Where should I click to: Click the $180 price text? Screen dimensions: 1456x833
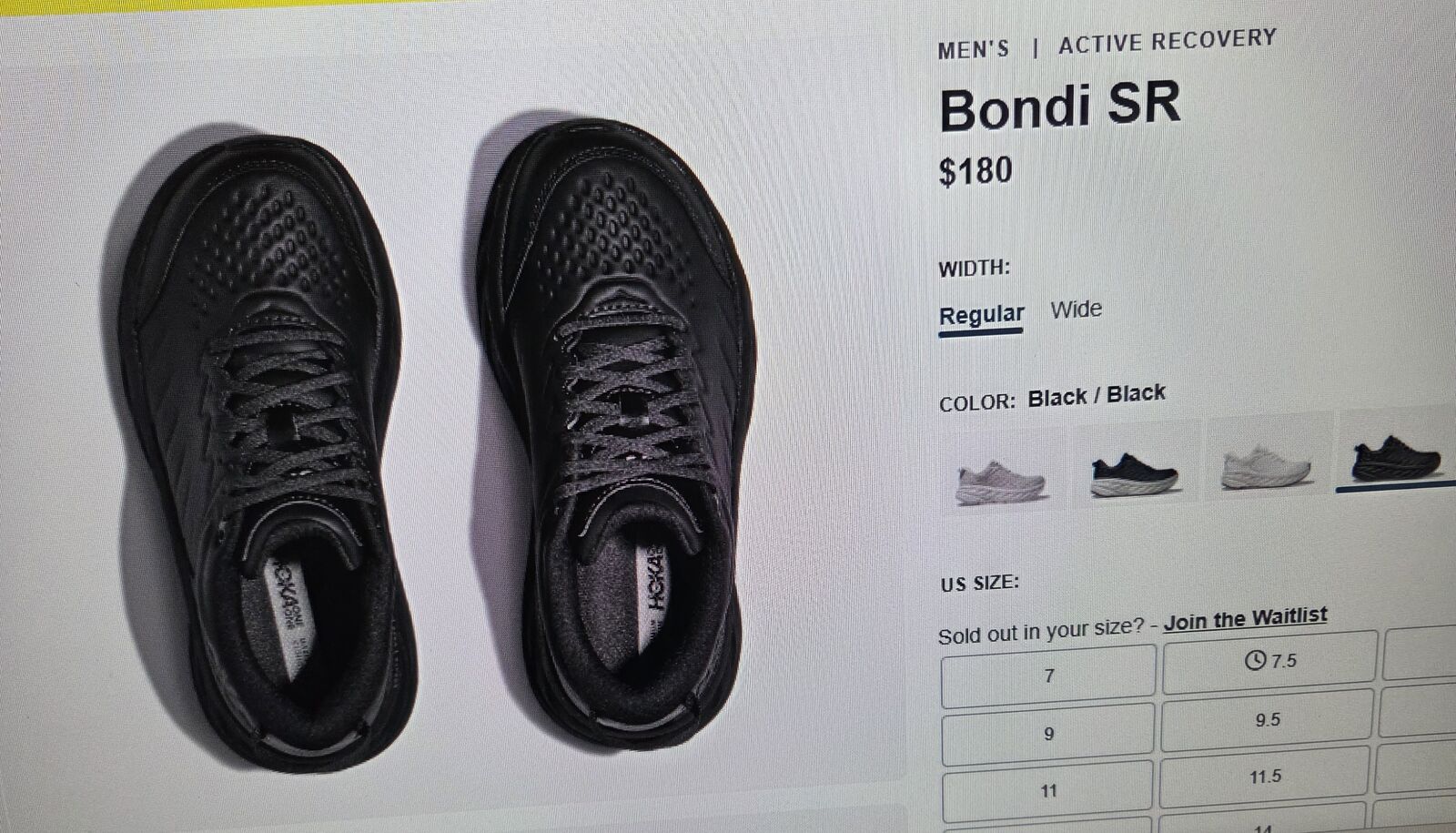tap(976, 170)
